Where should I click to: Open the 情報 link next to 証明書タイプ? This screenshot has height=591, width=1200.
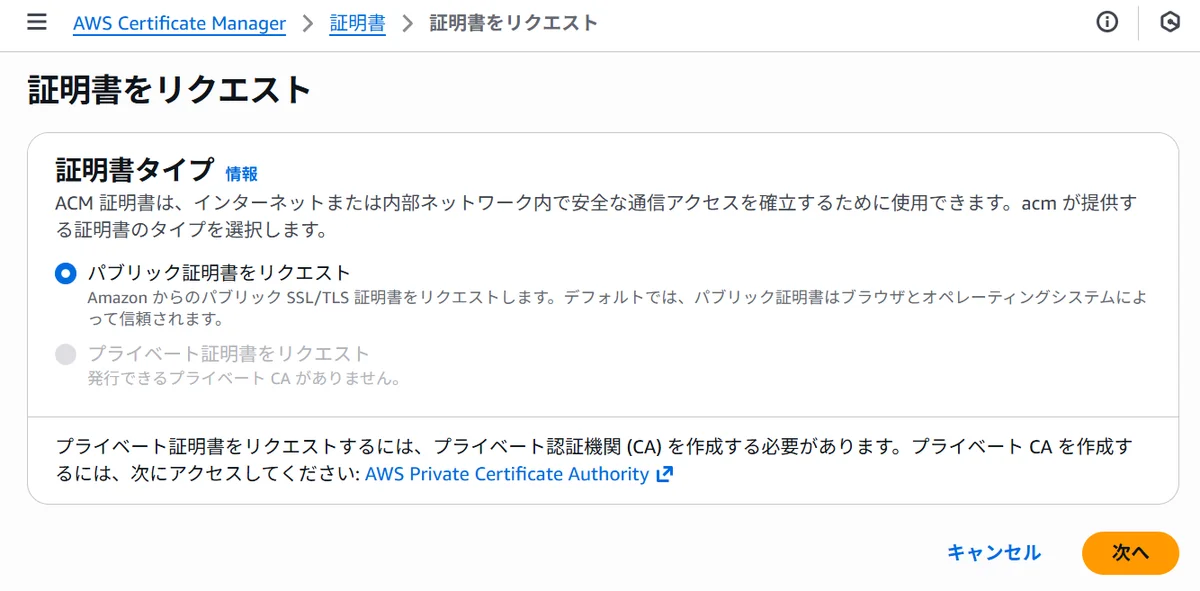[241, 173]
